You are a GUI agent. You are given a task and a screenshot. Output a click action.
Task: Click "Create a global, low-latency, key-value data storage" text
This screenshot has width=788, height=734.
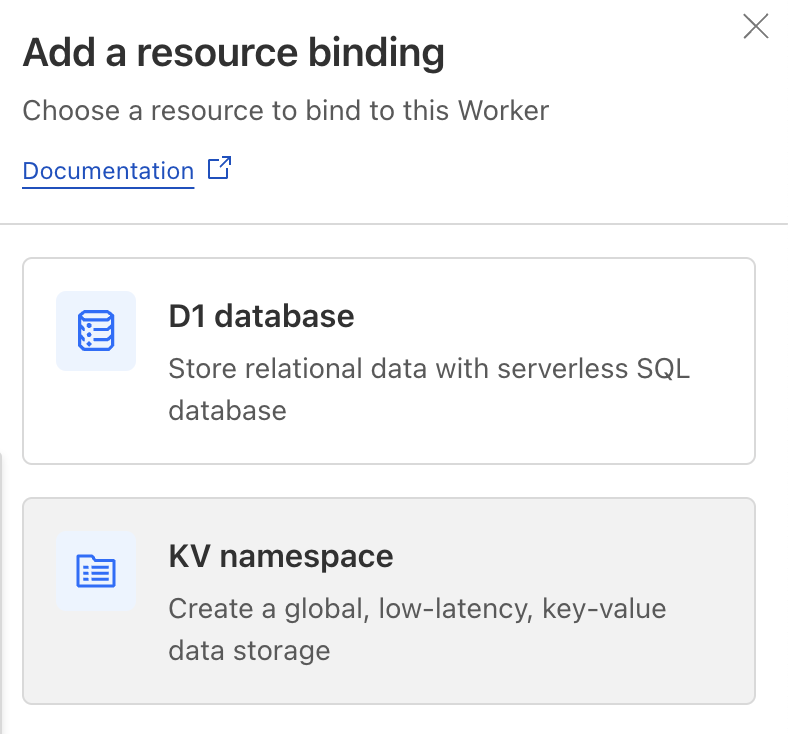tap(417, 630)
